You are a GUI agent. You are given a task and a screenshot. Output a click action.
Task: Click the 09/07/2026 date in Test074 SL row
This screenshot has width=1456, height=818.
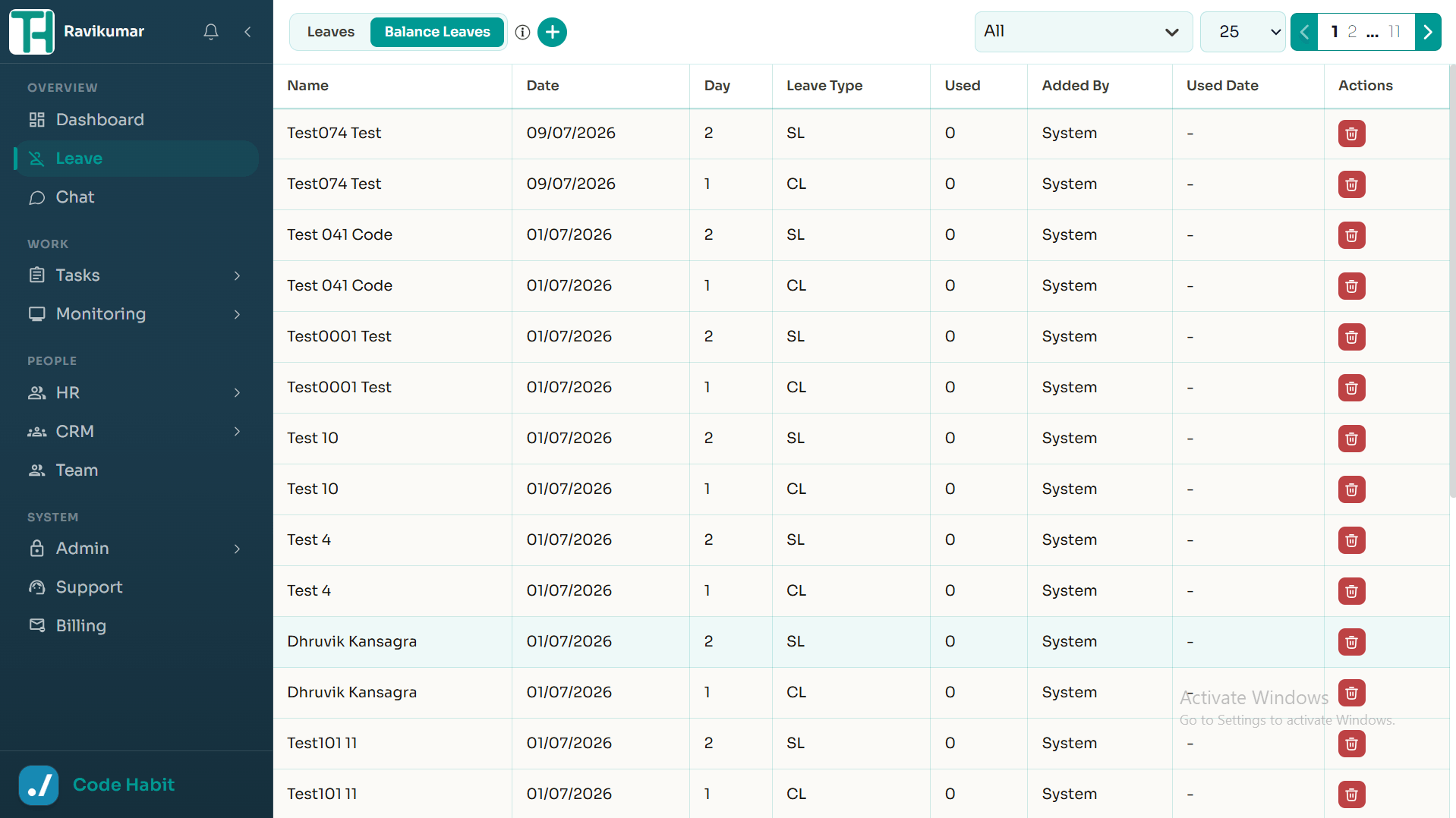(x=571, y=133)
